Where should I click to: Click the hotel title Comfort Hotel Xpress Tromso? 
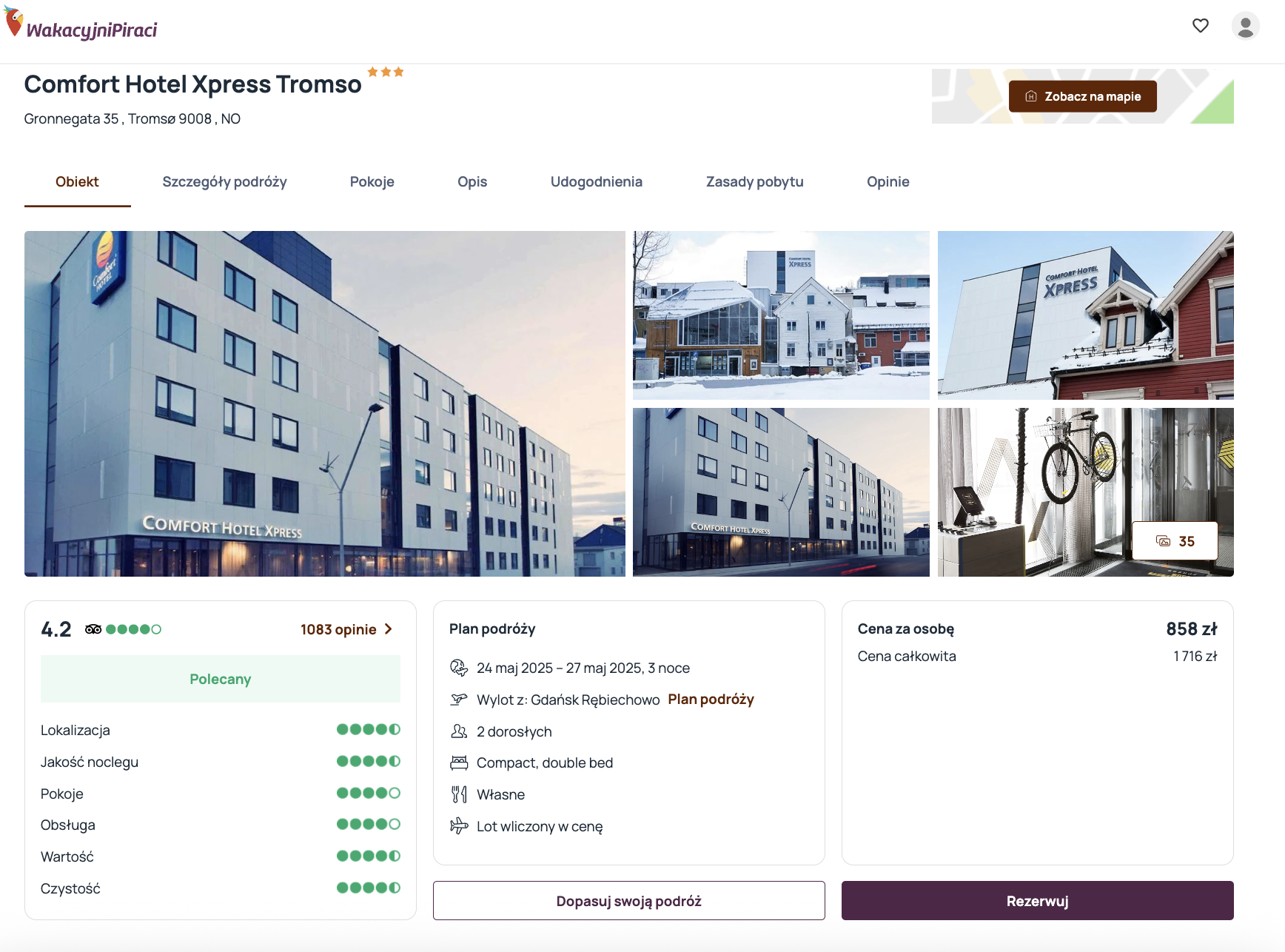192,84
